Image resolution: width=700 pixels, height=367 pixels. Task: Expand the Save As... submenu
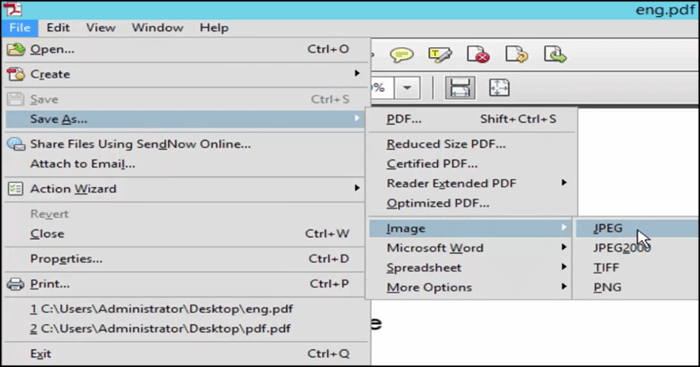coord(185,119)
